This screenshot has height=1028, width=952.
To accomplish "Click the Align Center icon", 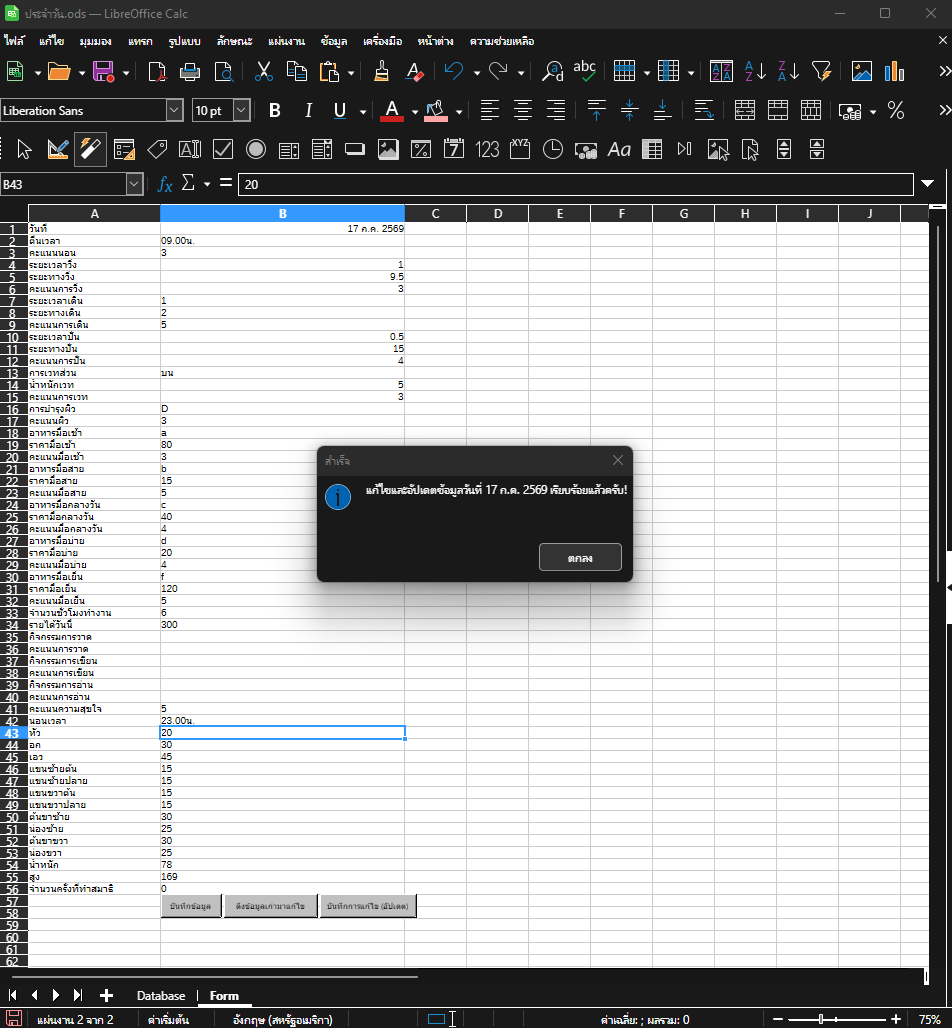I will click(x=523, y=111).
